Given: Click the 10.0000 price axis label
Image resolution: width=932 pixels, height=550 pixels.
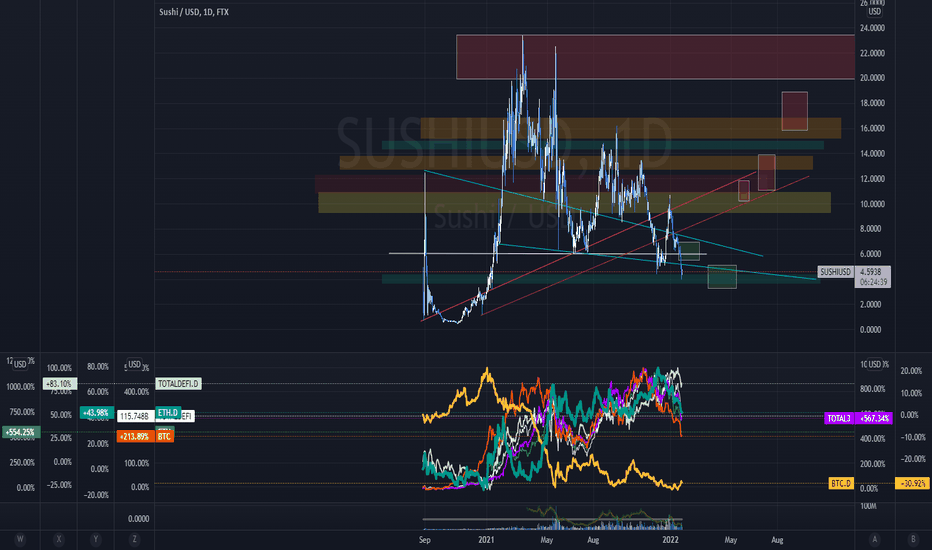Looking at the screenshot, I should 872,204.
